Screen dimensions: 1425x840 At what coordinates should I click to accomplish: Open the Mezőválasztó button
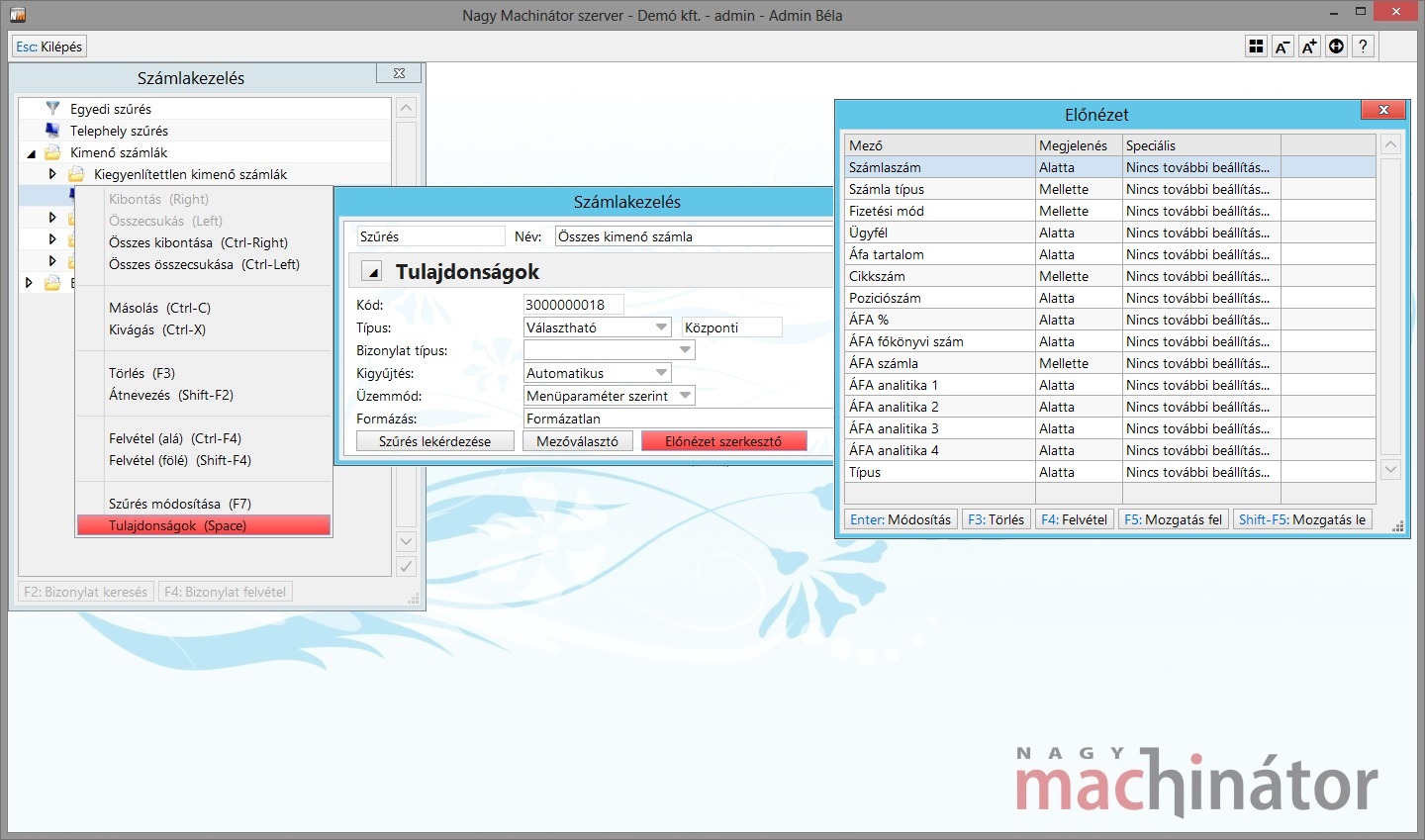pos(577,441)
